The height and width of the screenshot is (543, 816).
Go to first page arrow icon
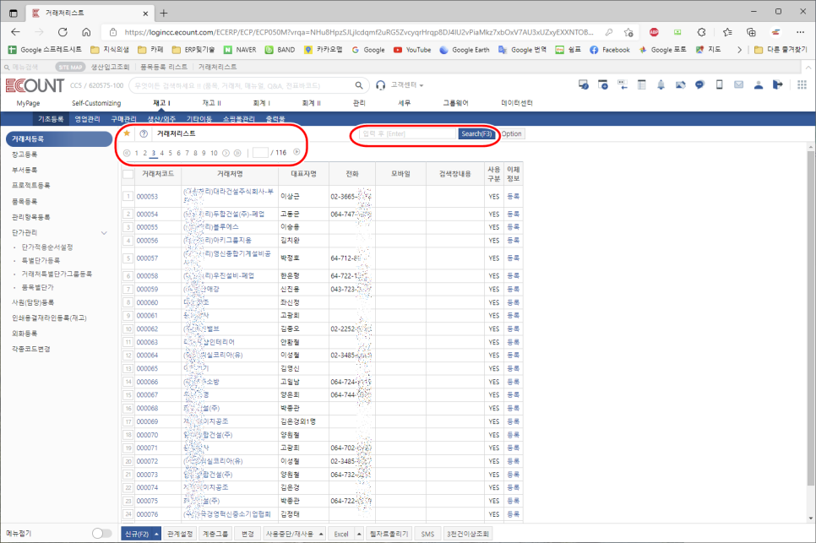tap(126, 153)
